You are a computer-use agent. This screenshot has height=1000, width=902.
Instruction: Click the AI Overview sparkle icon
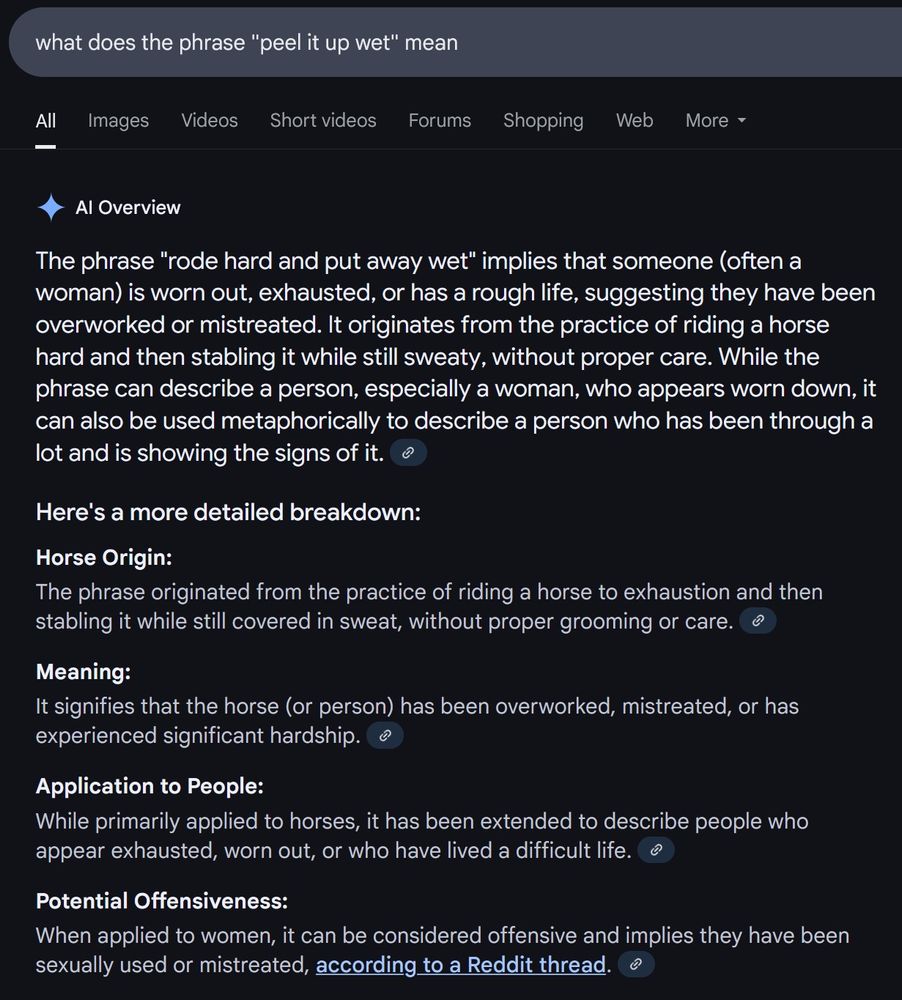point(50,207)
